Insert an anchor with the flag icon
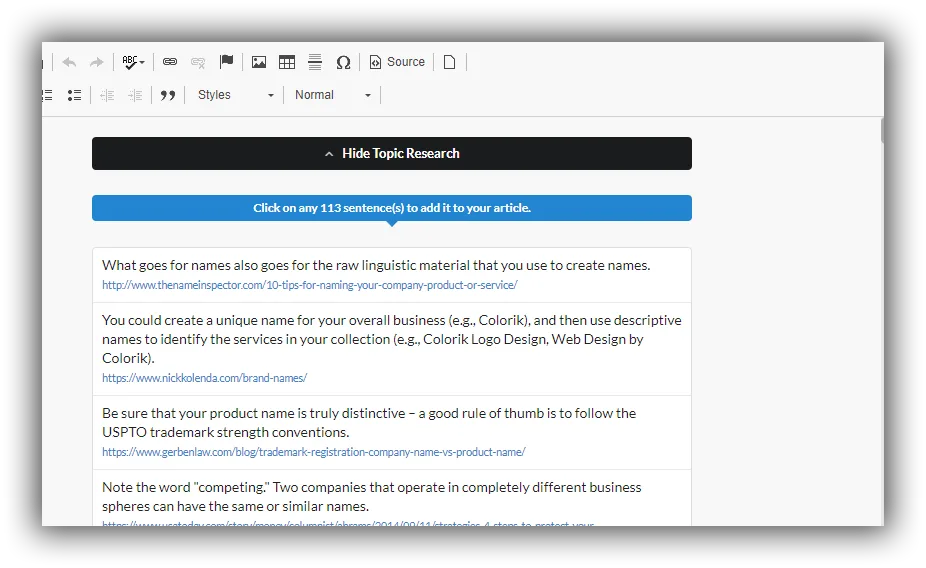 click(226, 61)
